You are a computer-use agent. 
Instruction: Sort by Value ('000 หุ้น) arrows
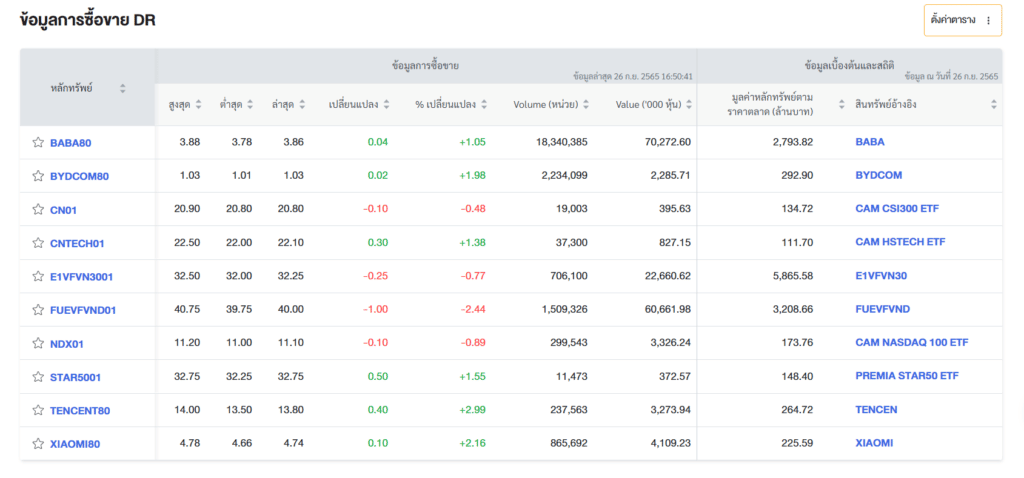click(x=689, y=104)
